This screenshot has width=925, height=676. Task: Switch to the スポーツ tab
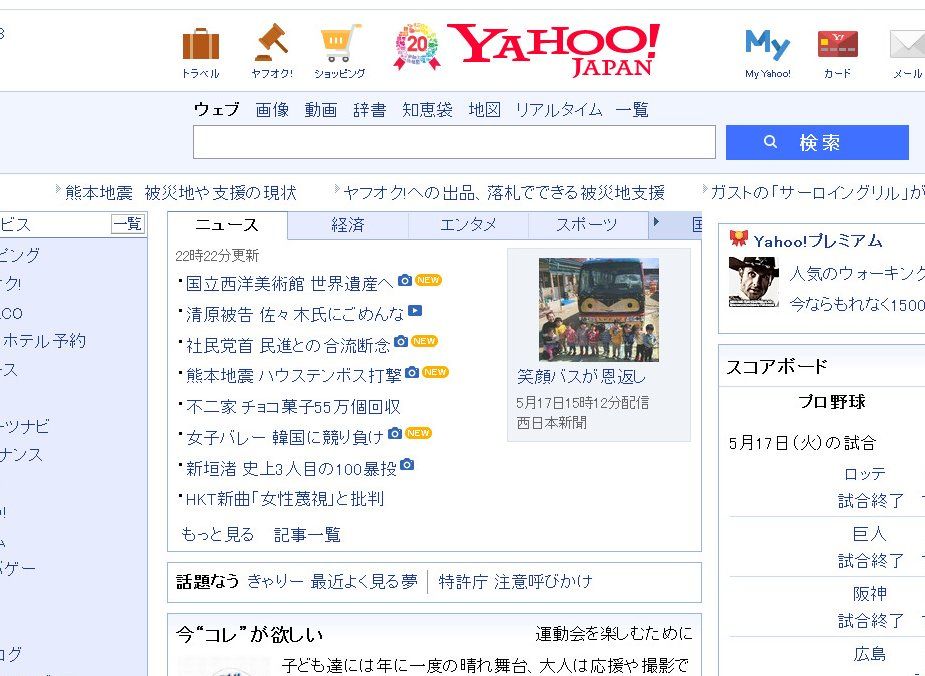(x=588, y=225)
